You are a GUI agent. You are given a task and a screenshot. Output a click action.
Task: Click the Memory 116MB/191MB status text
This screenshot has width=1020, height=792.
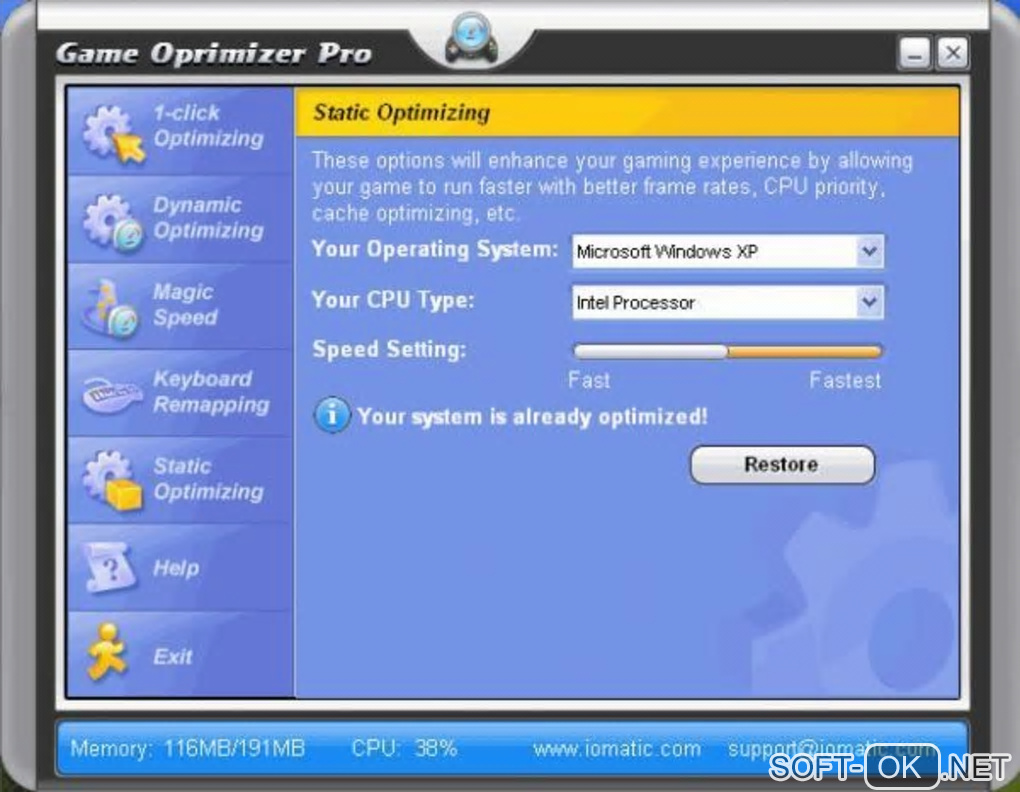(x=187, y=748)
